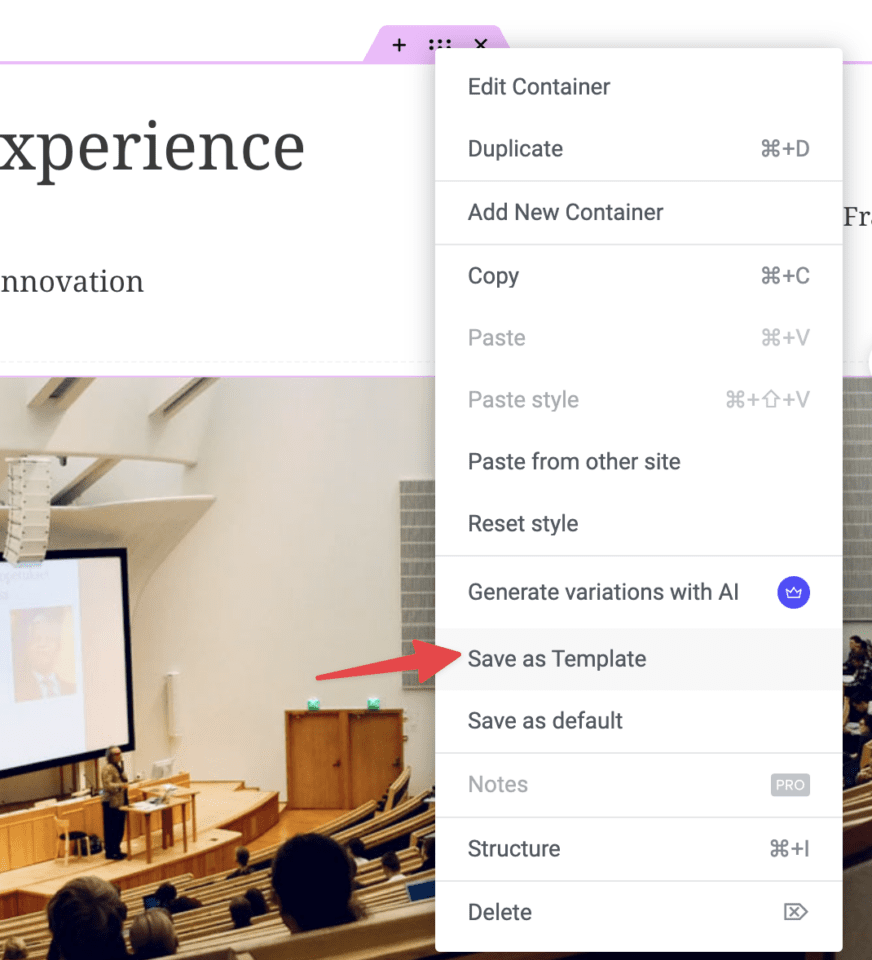Choose Paste from other site
Screen dimensions: 872x960
[x=574, y=462]
